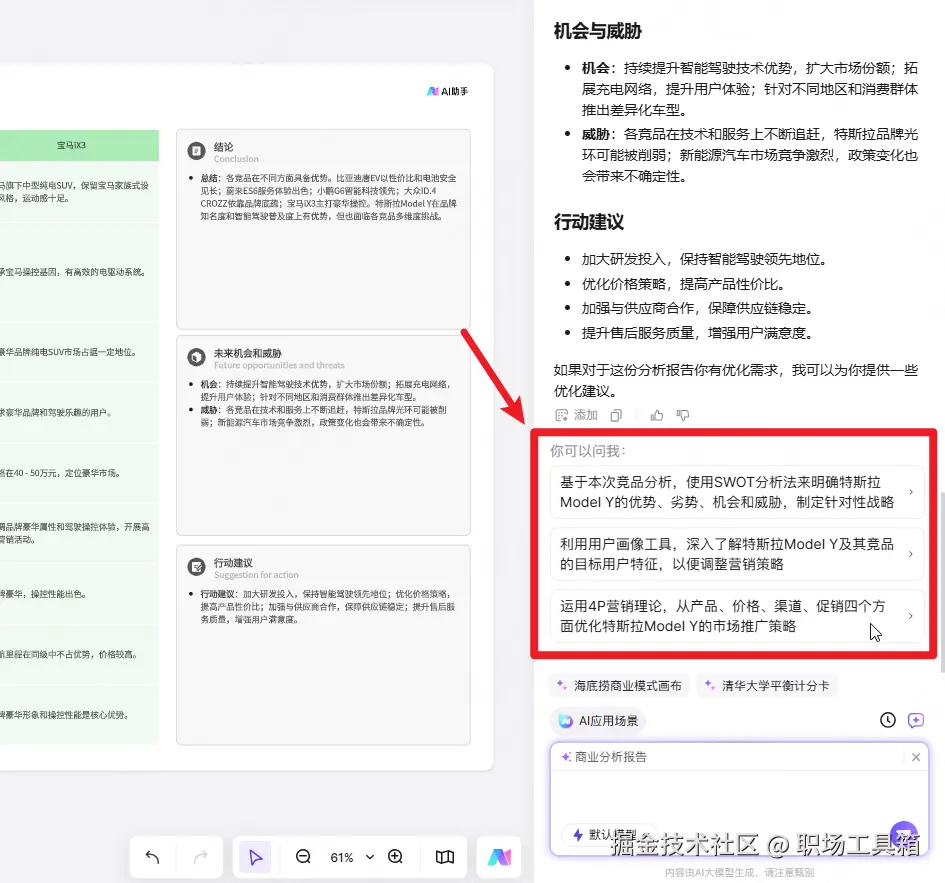Select the 4P营销理论 suggested question
Image resolution: width=945 pixels, height=883 pixels.
pos(736,616)
